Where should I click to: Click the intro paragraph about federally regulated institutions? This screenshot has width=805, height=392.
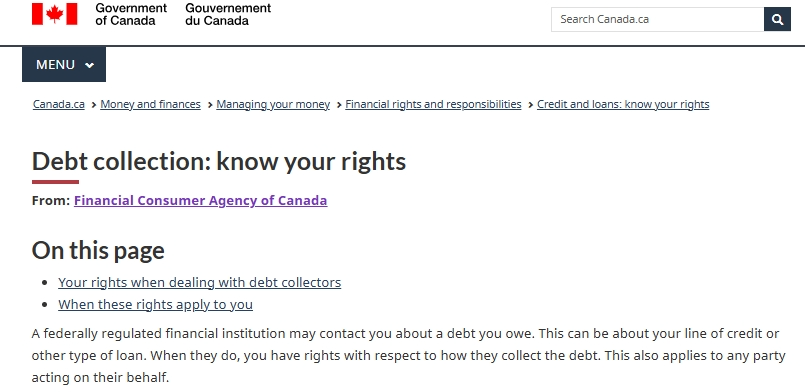point(408,356)
